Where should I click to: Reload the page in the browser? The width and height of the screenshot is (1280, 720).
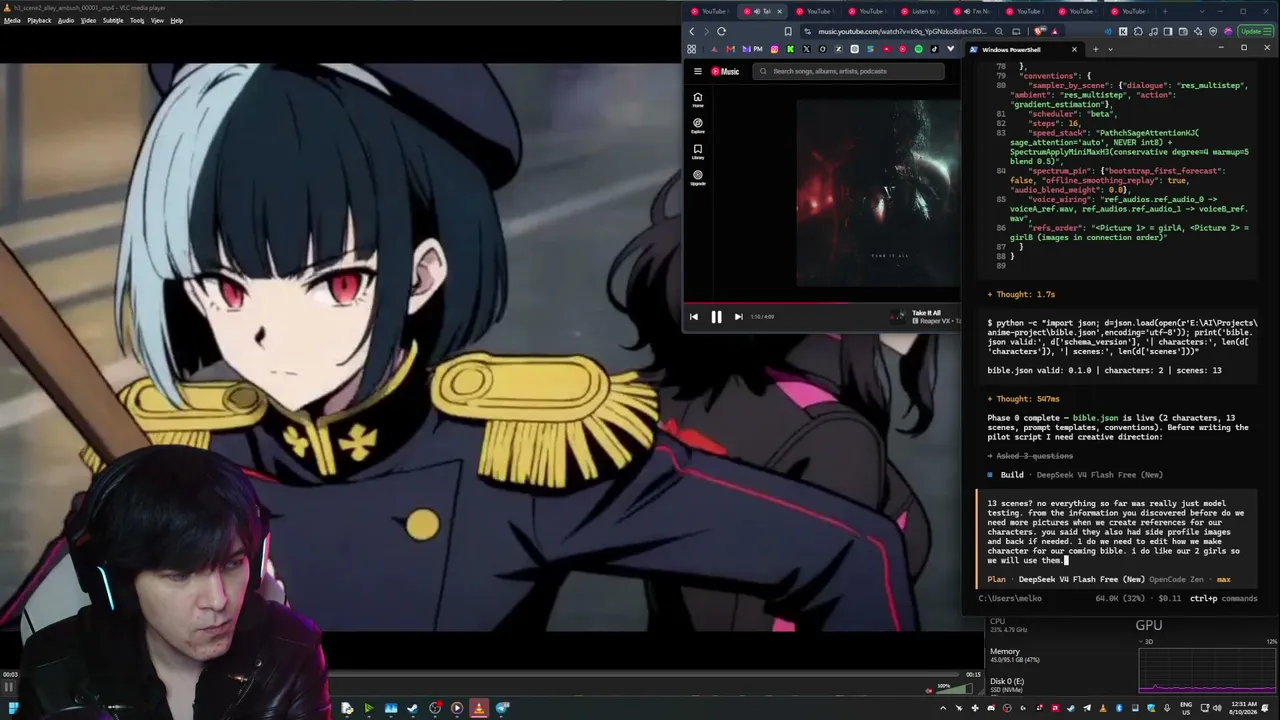[x=721, y=31]
